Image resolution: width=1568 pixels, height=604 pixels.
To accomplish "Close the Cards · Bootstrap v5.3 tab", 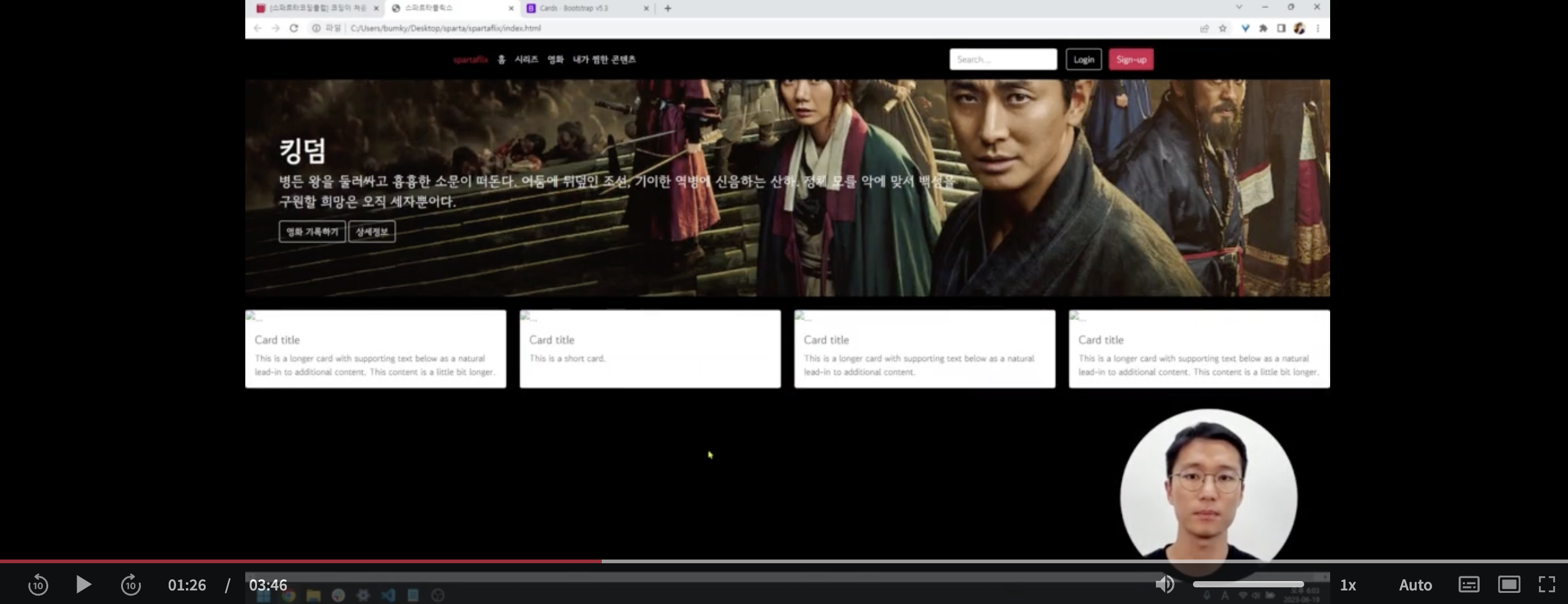I will (x=646, y=8).
